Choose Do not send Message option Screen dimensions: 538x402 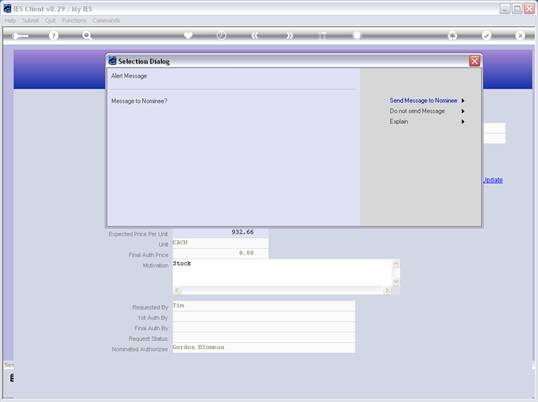[x=417, y=111]
